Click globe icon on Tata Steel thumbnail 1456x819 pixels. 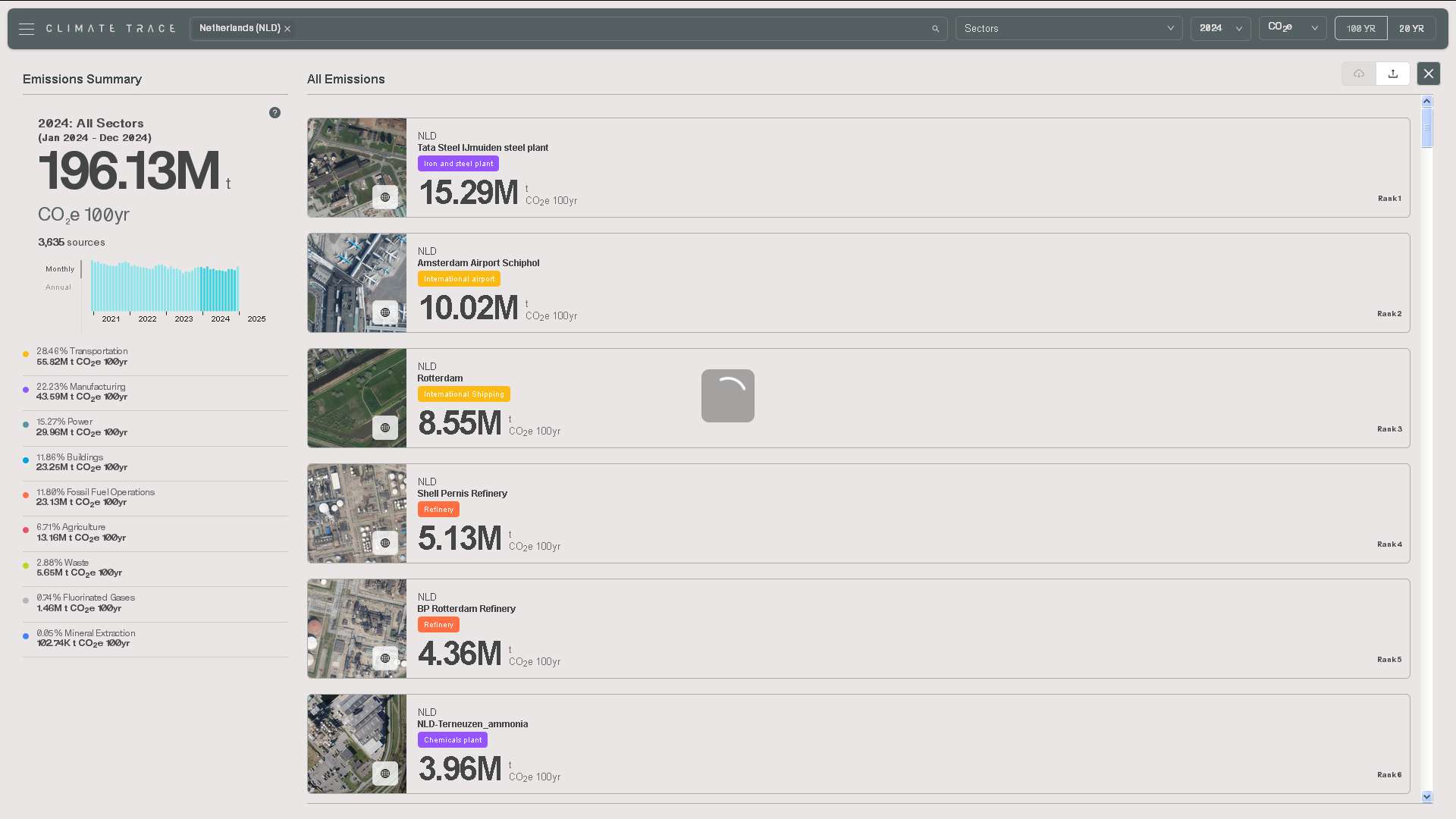[385, 197]
